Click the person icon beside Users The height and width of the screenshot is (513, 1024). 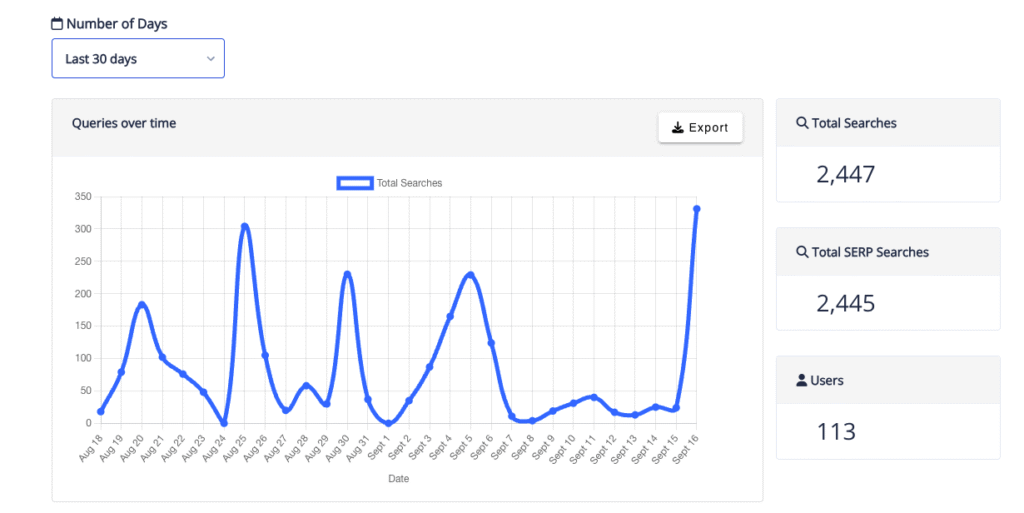pyautogui.click(x=802, y=381)
